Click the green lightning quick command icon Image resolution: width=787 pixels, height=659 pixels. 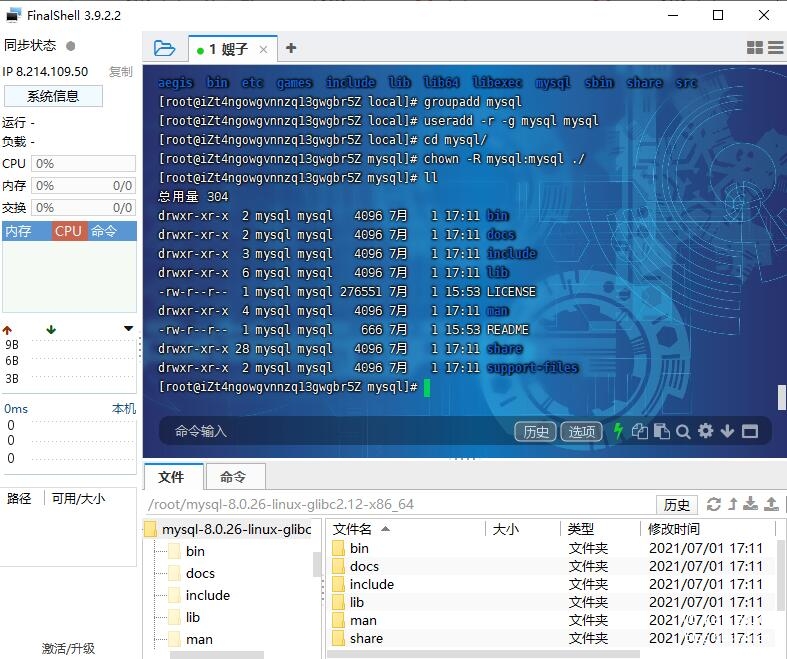tap(618, 431)
